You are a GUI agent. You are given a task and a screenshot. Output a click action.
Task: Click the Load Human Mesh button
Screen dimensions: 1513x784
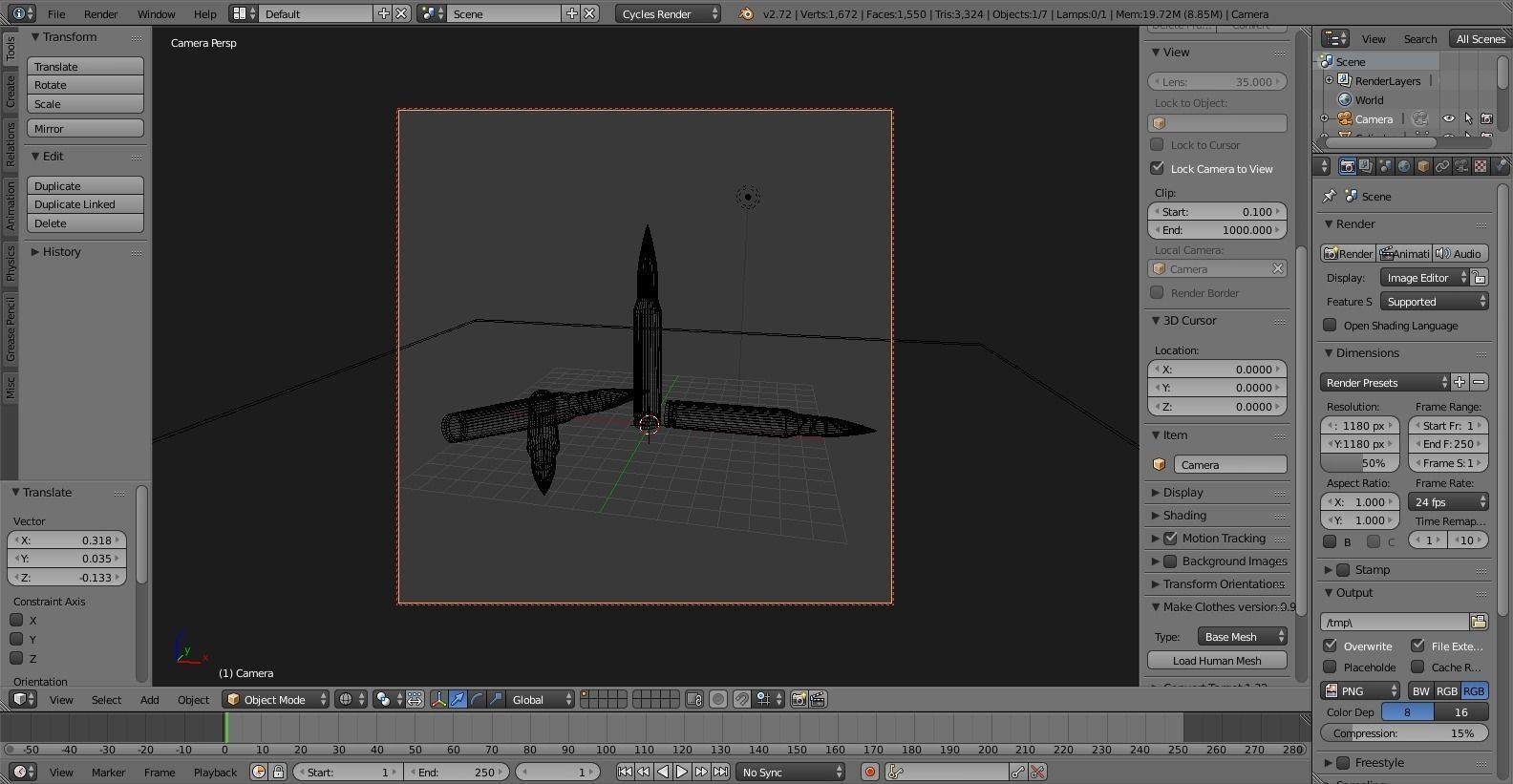click(1217, 660)
